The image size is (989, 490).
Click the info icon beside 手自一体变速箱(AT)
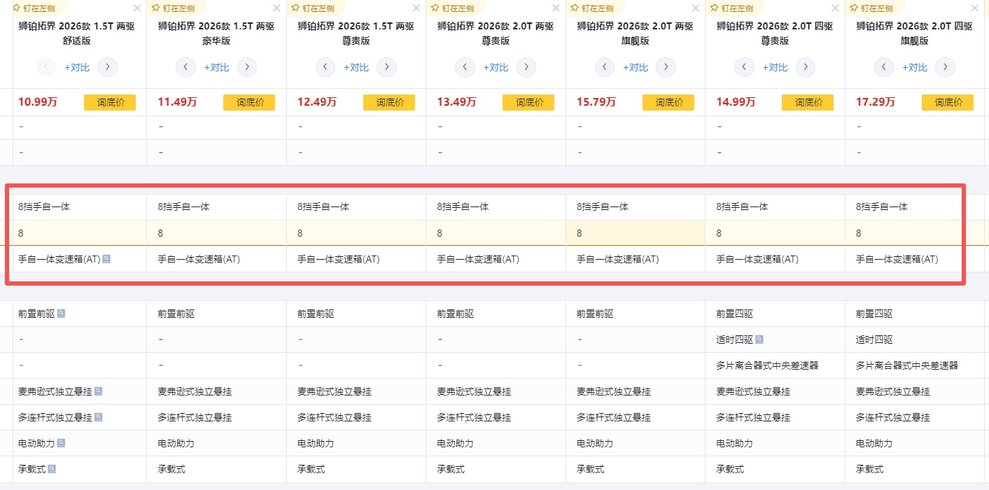click(x=107, y=259)
